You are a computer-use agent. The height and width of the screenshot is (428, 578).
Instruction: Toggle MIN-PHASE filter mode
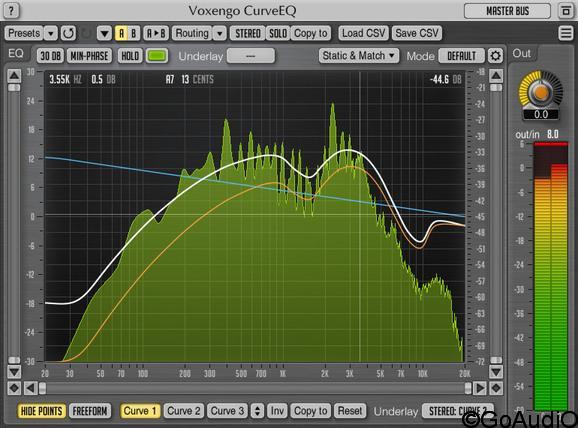click(x=89, y=56)
